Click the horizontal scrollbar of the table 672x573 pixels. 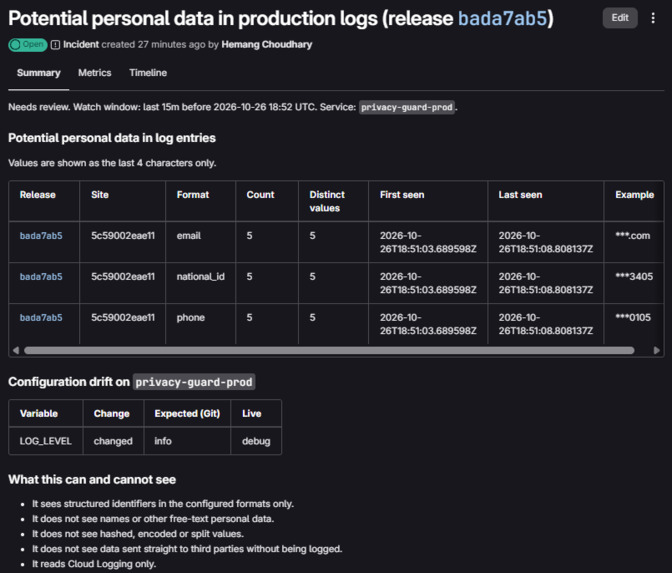(329, 350)
